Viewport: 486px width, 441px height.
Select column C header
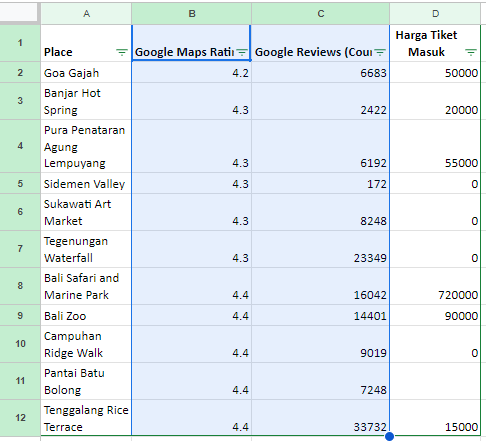coord(321,14)
